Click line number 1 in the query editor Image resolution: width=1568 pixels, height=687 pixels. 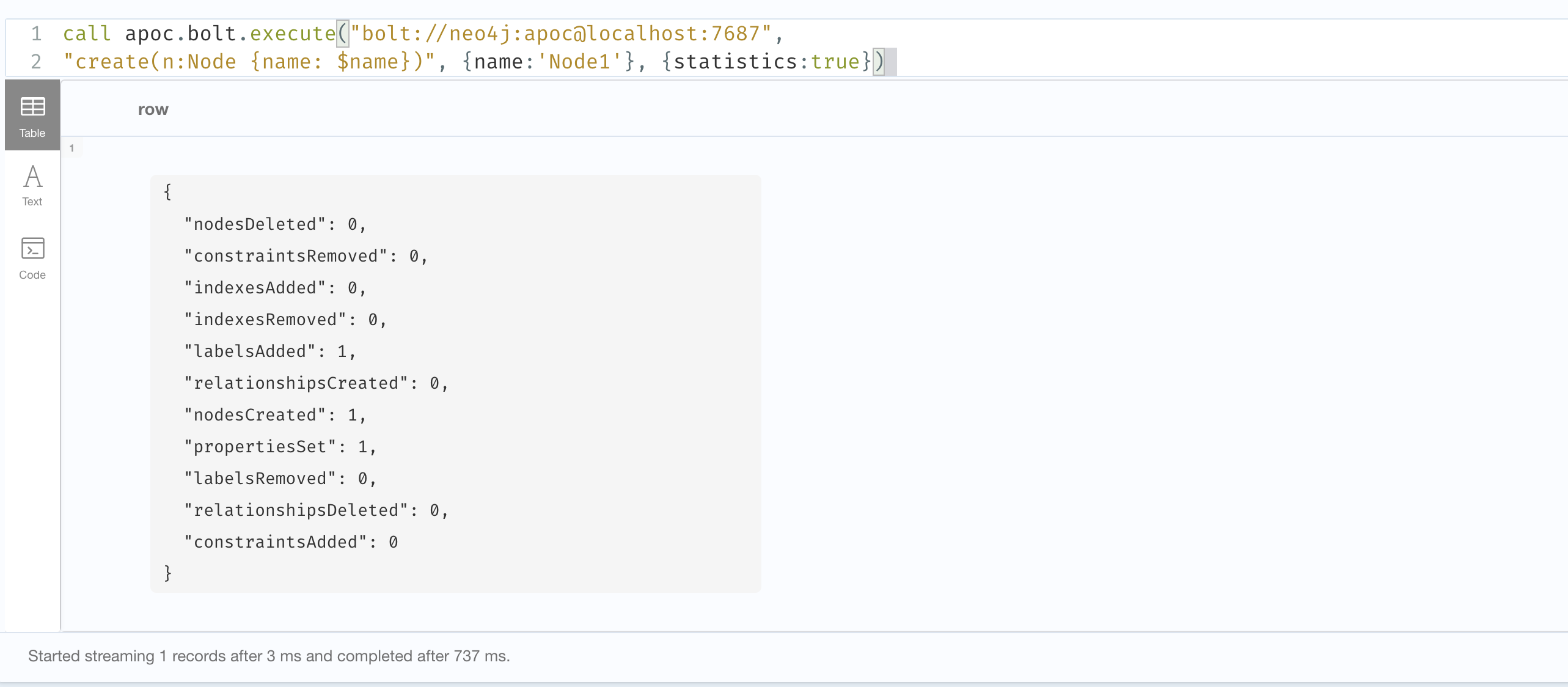pyautogui.click(x=36, y=34)
